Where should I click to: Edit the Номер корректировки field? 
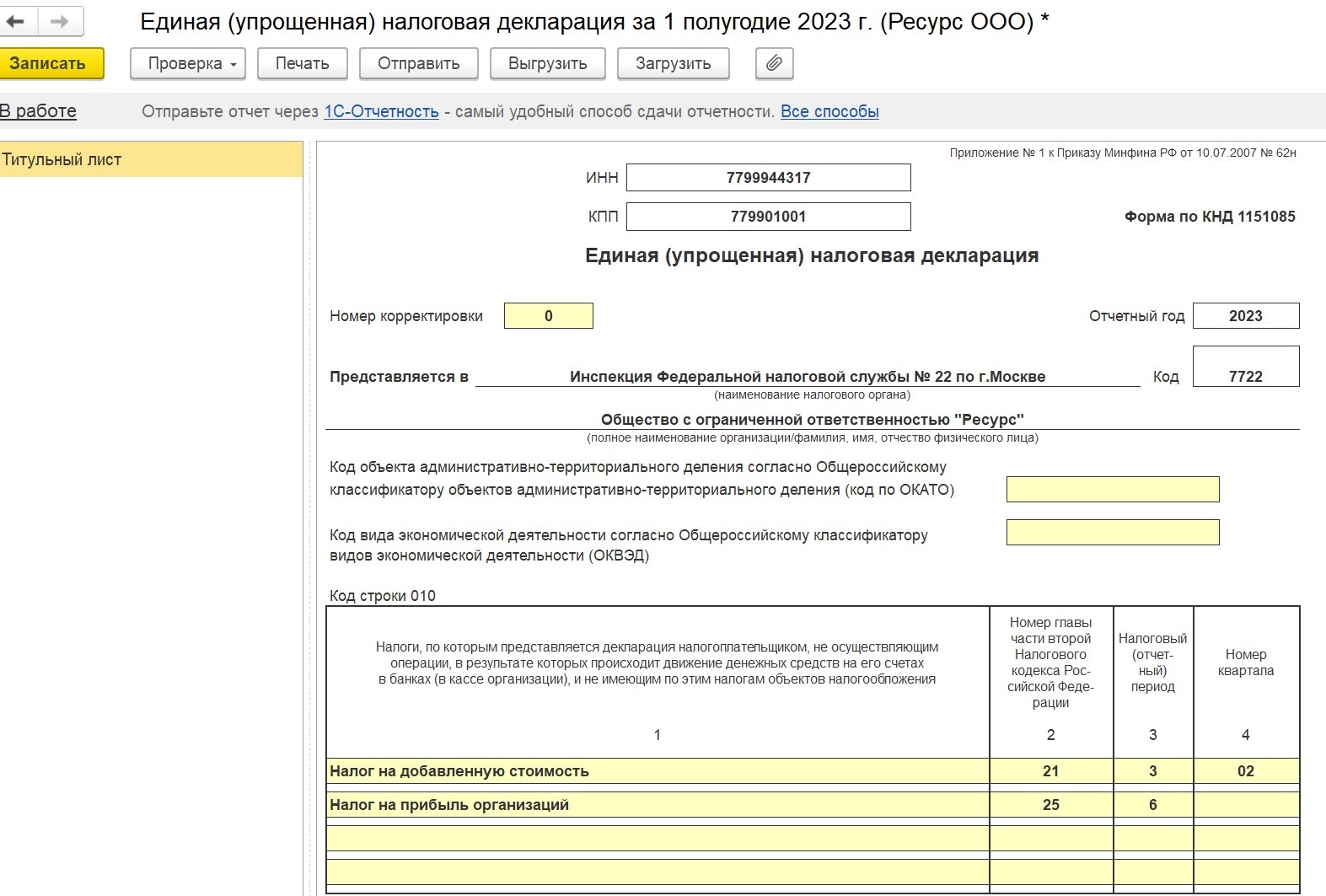[549, 316]
